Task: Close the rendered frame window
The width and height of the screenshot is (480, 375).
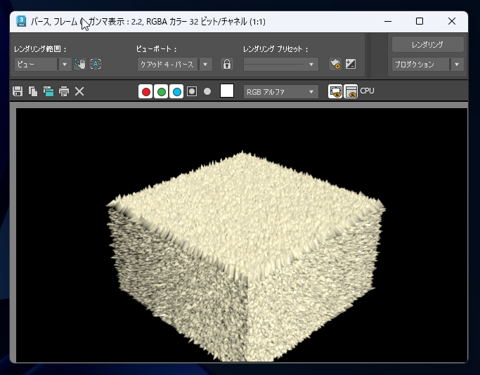Action: [x=452, y=21]
